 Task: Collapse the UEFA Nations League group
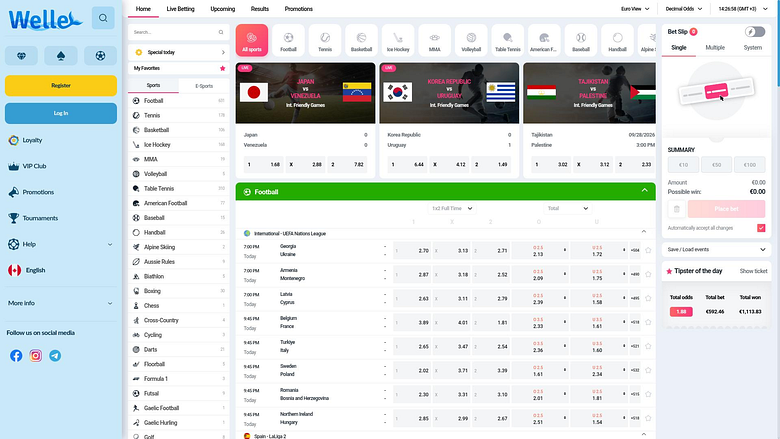point(644,232)
